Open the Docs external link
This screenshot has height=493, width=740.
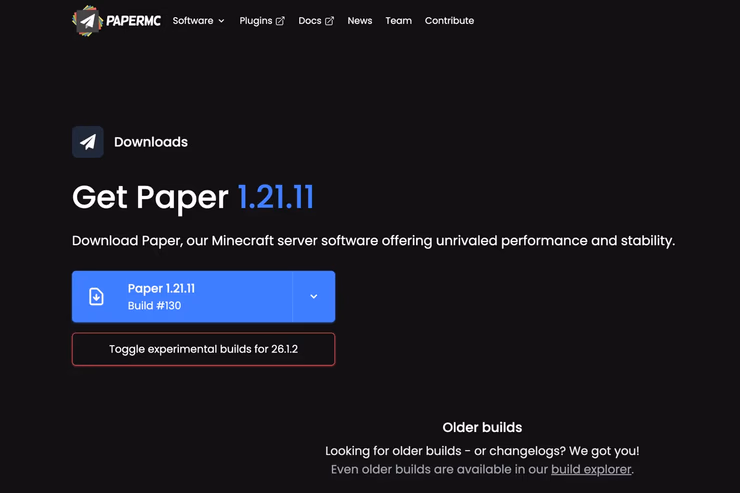(x=316, y=21)
